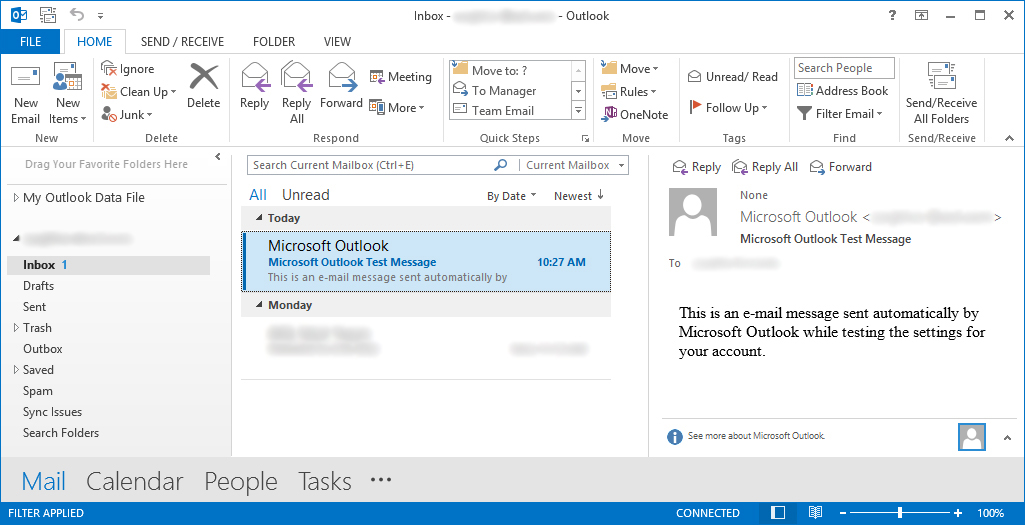Minimize the folder pane
The height and width of the screenshot is (525, 1025).
218,157
